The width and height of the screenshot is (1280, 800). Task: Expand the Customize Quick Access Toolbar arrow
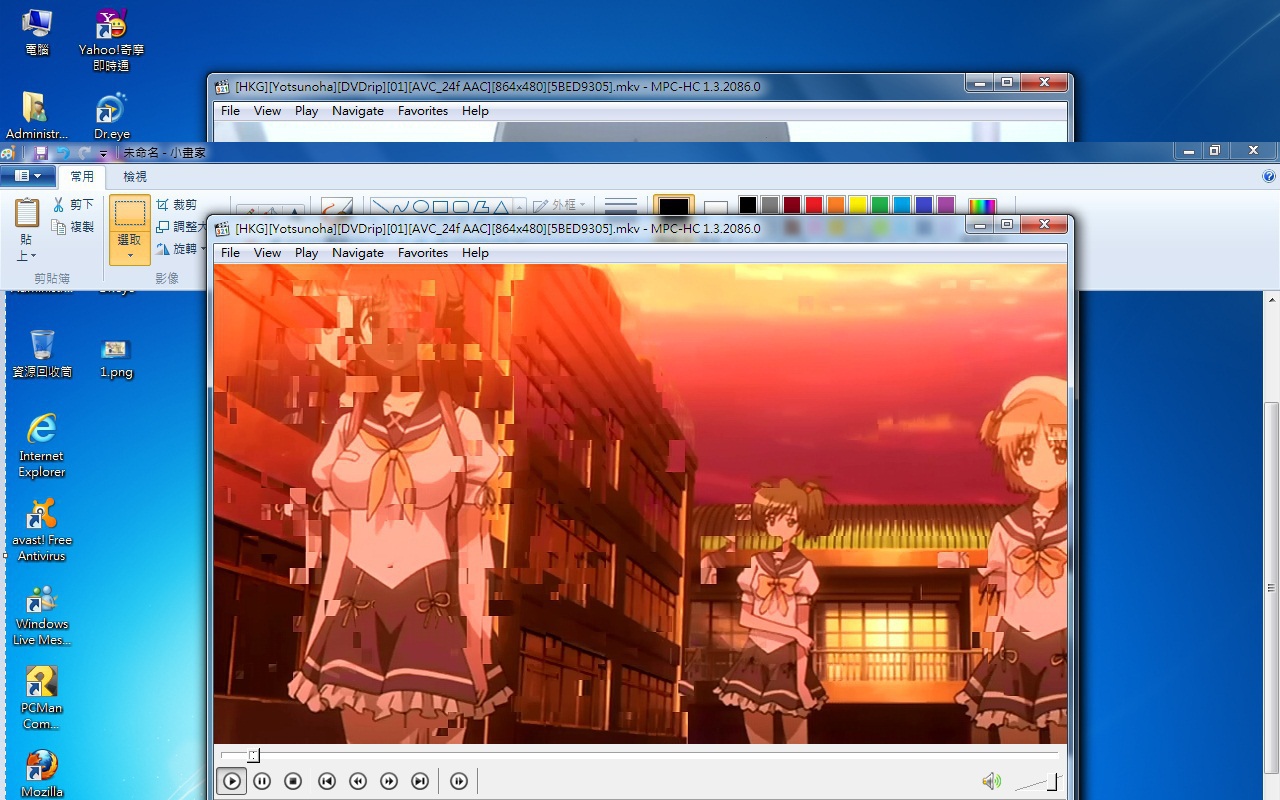103,154
